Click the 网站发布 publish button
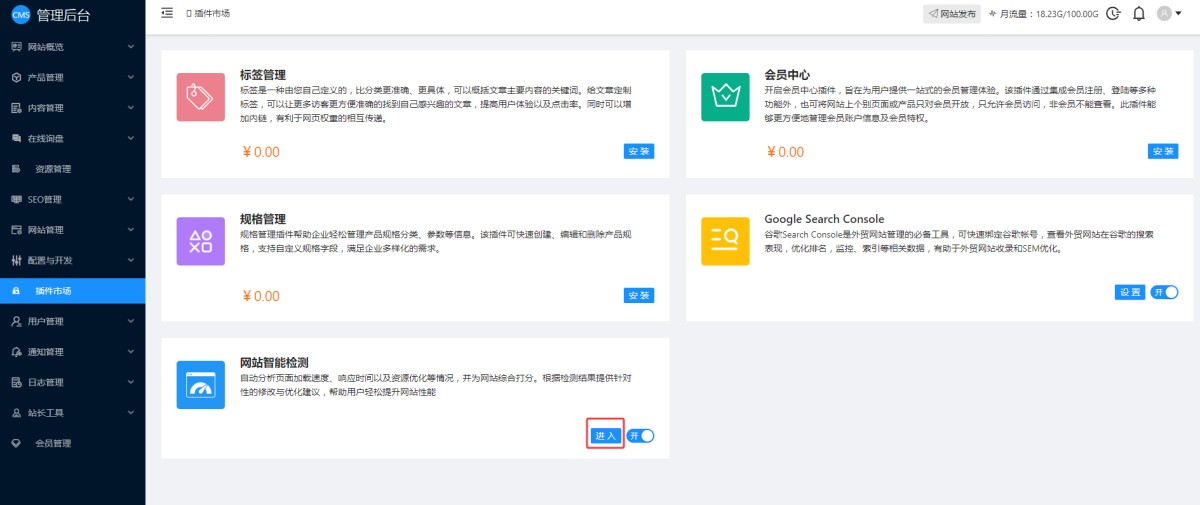 (950, 14)
